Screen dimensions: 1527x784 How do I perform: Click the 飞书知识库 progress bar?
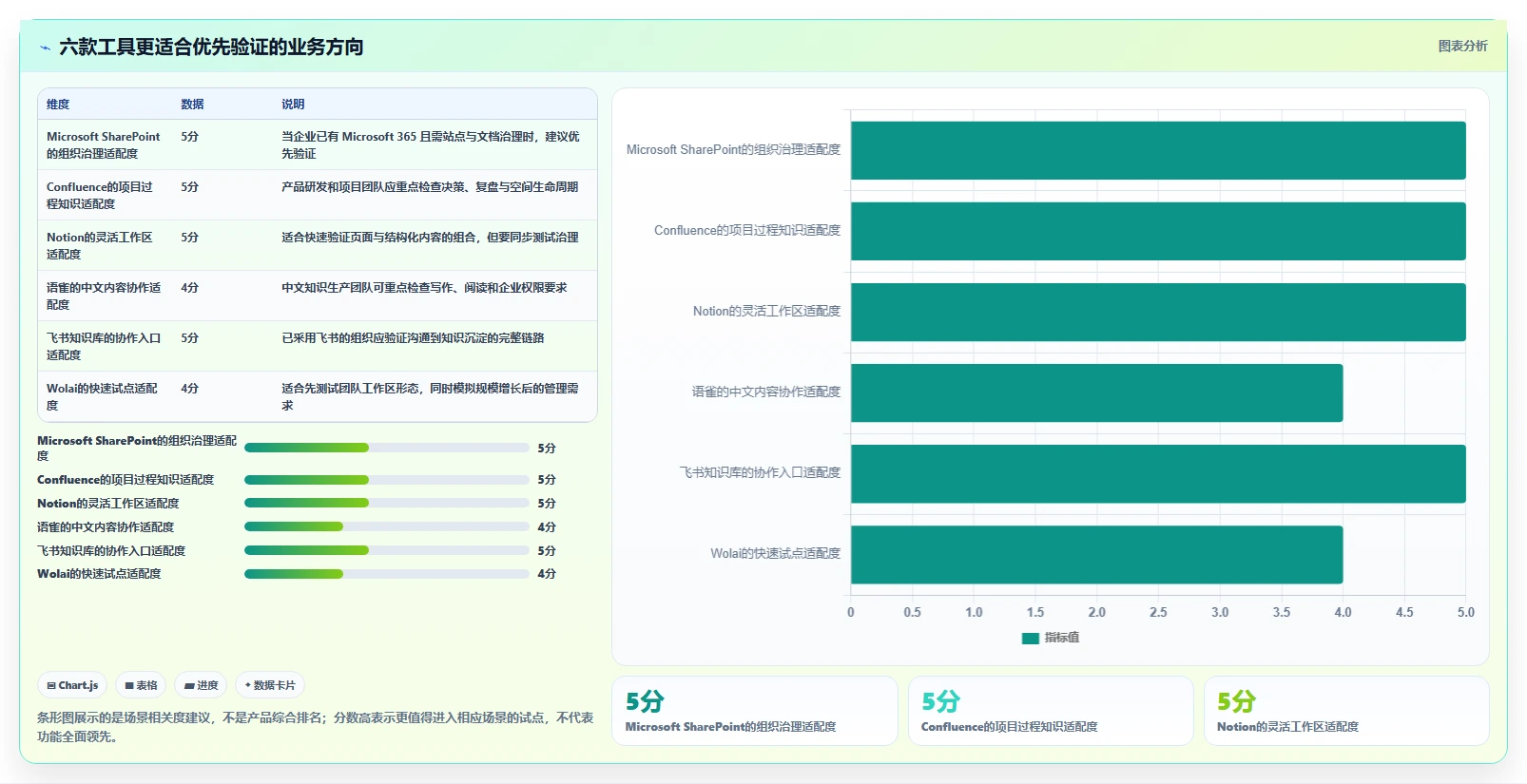[387, 551]
